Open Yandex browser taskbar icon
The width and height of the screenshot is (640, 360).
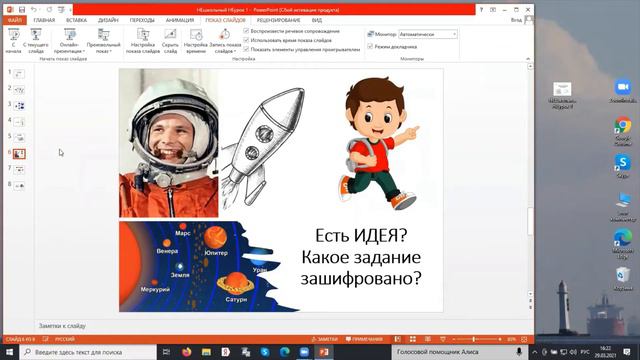point(226,352)
